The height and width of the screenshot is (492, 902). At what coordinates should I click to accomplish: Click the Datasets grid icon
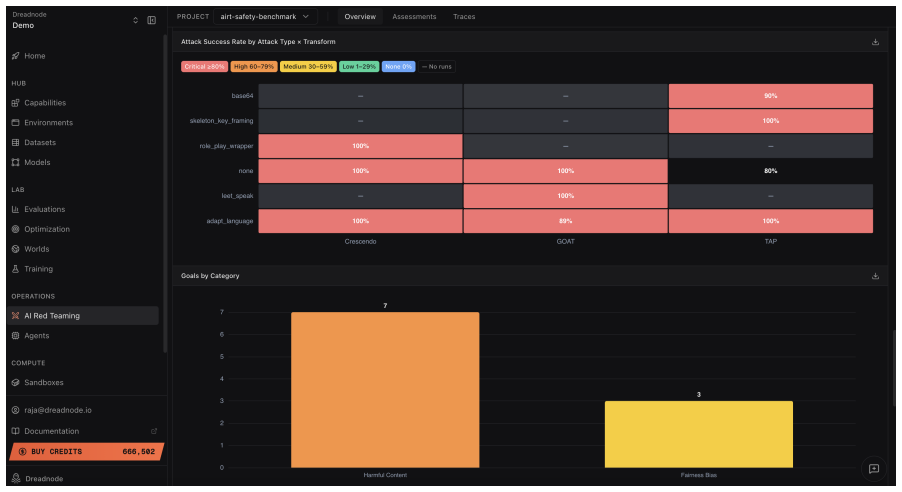pyautogui.click(x=16, y=143)
